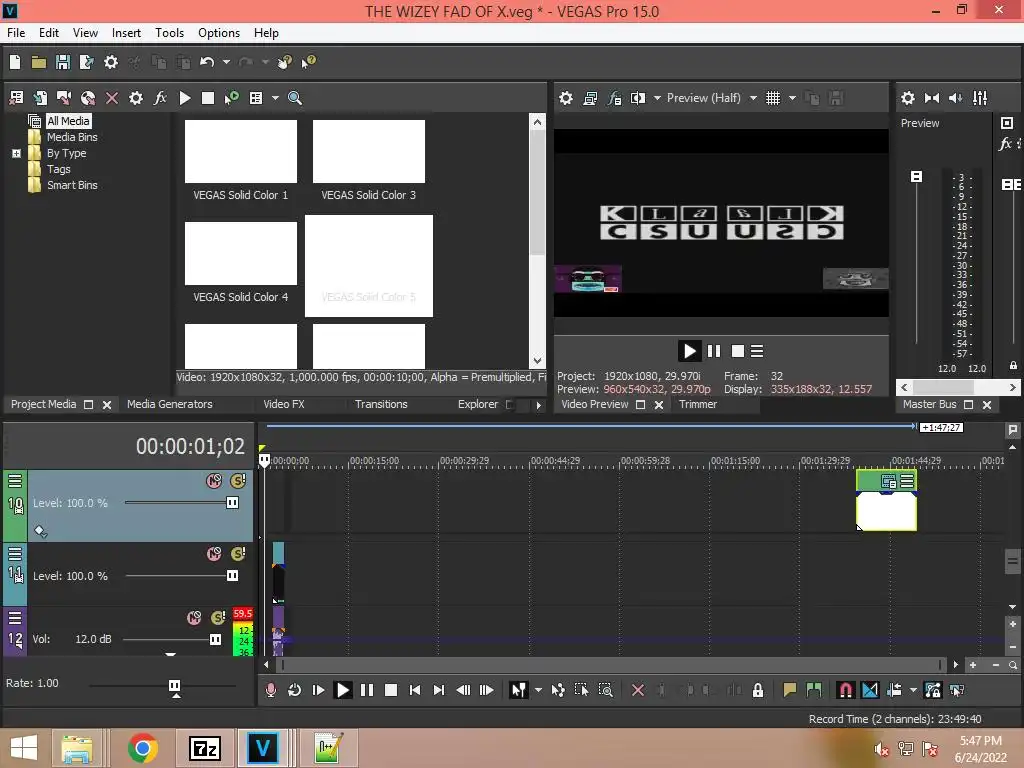Open track 10 hamburger menu
1024x768 pixels.
pyautogui.click(x=14, y=481)
